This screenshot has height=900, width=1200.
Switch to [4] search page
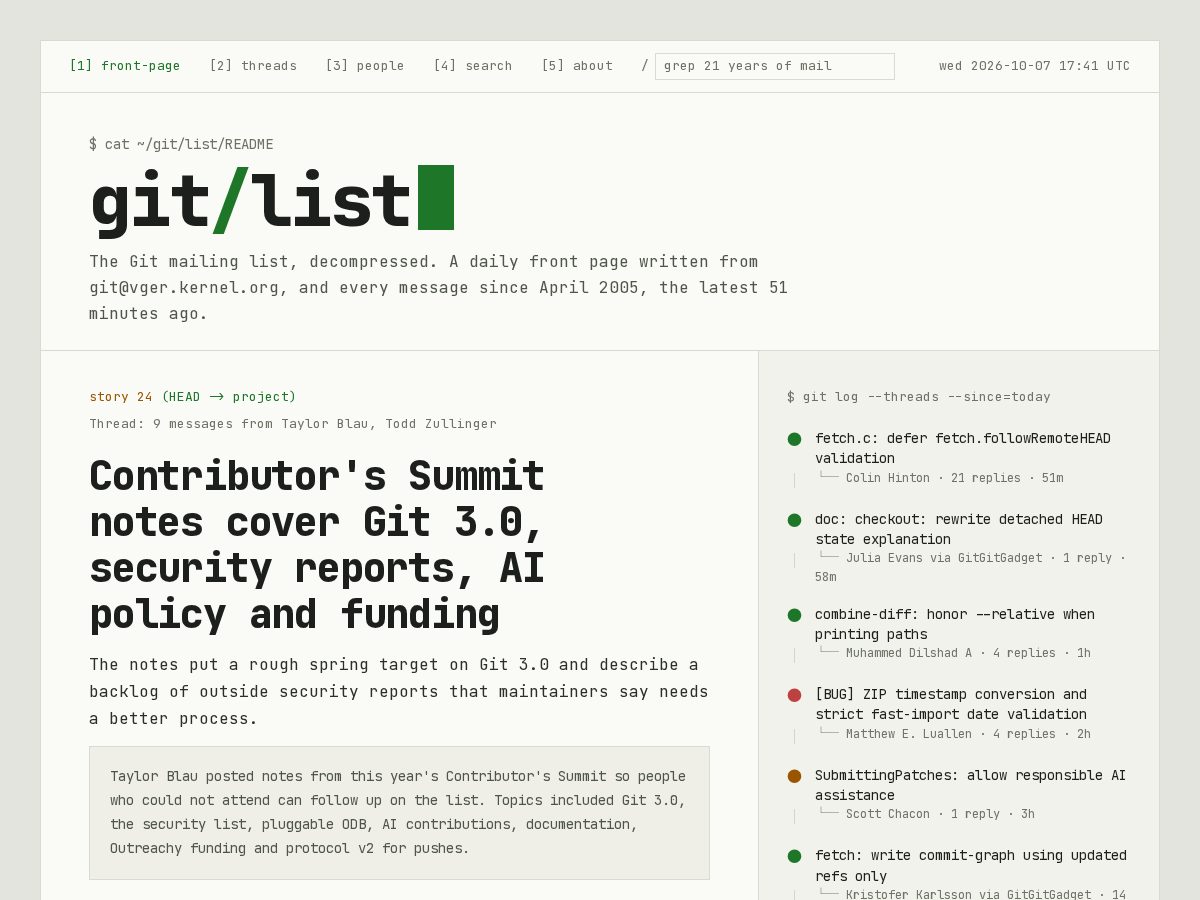[x=473, y=66]
